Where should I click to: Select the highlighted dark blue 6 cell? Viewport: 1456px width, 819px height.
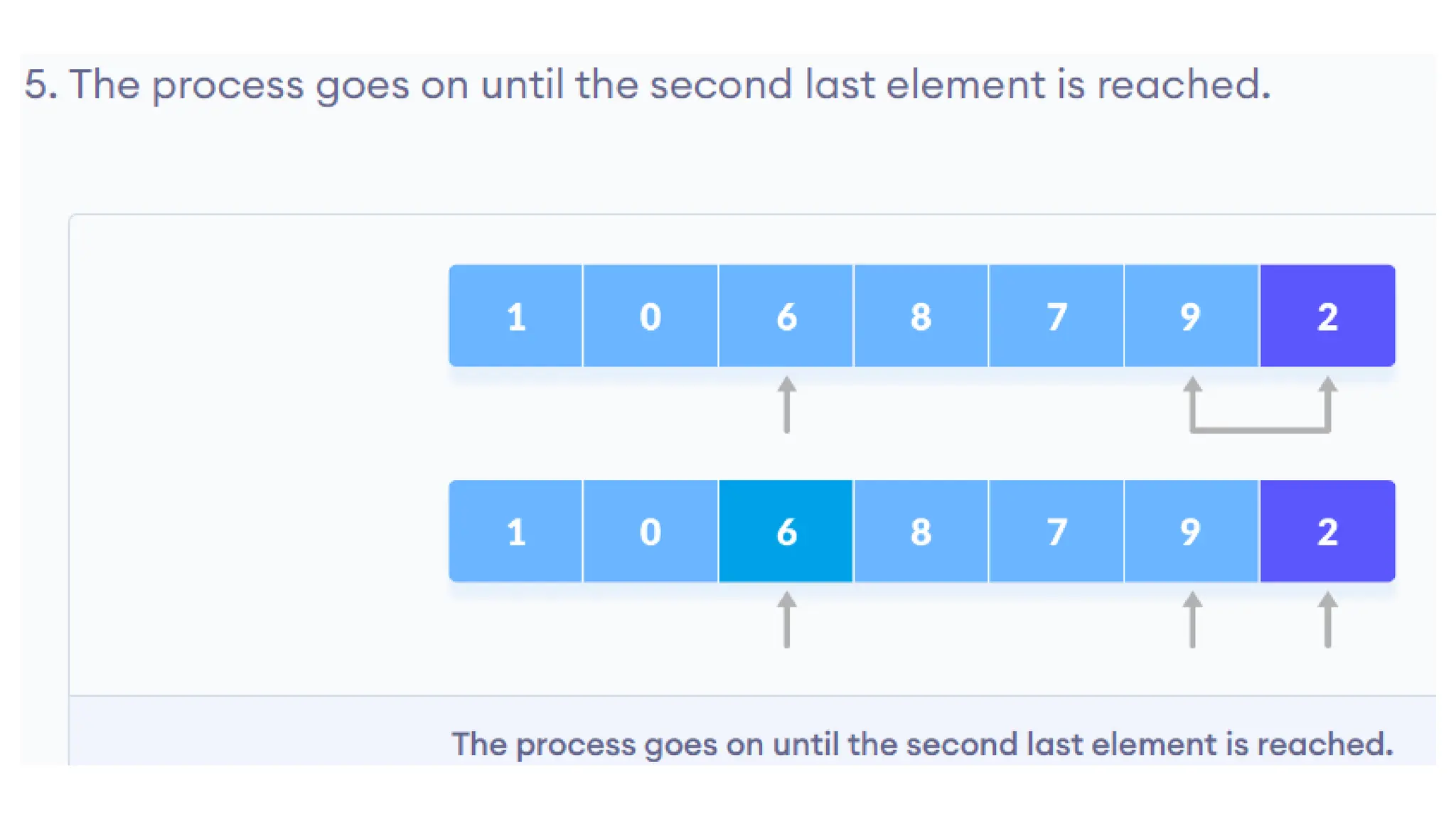click(x=786, y=531)
